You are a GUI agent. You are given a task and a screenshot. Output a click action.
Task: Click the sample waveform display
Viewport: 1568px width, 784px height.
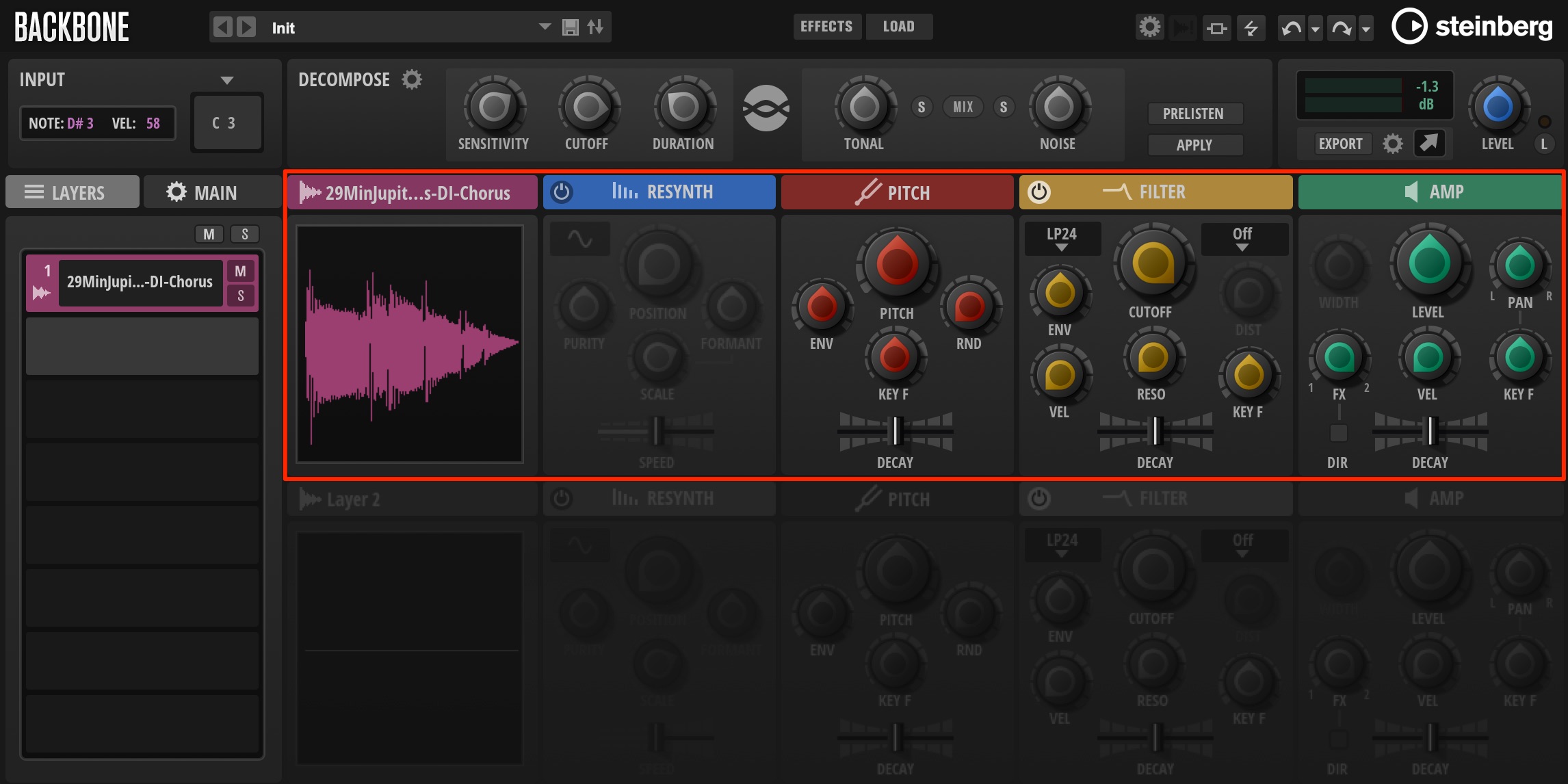(x=410, y=345)
